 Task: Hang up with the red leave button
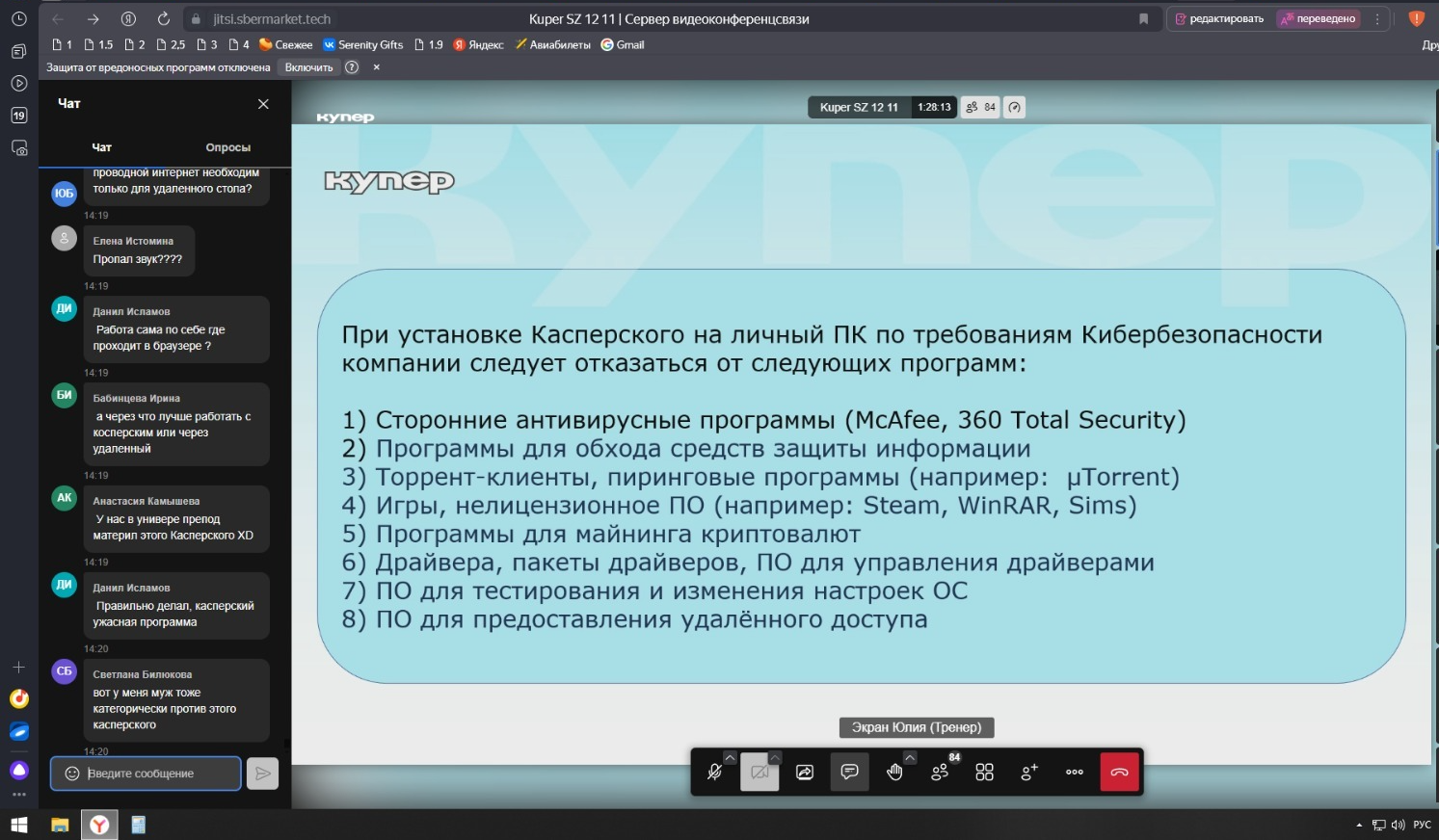(1119, 773)
